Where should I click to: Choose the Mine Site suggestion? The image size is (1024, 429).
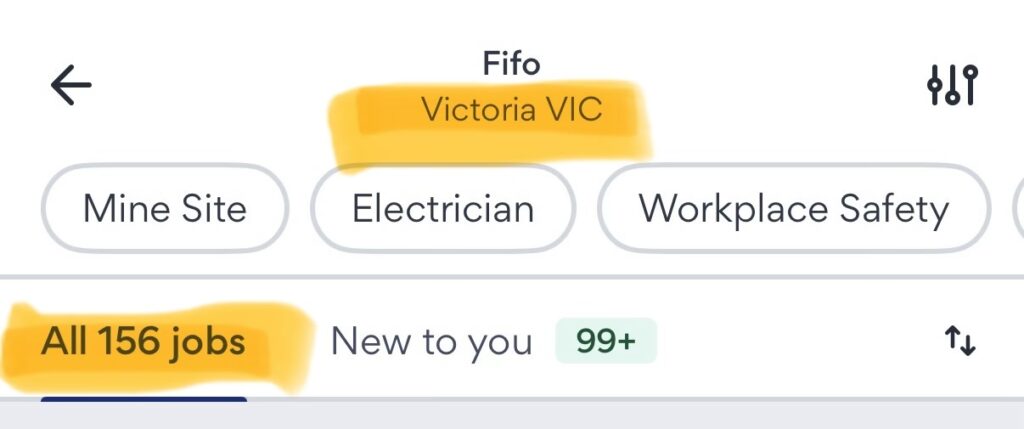[x=164, y=210]
